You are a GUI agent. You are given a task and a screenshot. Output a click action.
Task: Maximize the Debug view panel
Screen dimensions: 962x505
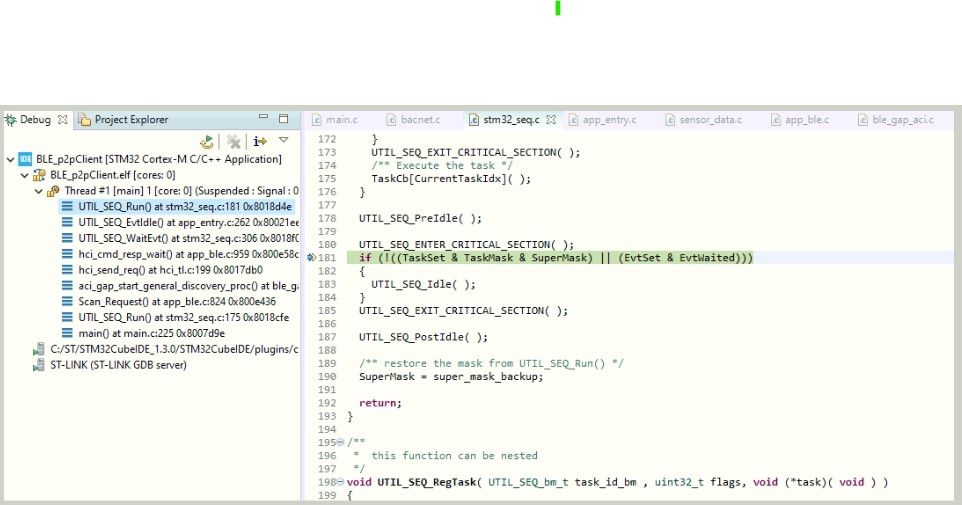[283, 118]
